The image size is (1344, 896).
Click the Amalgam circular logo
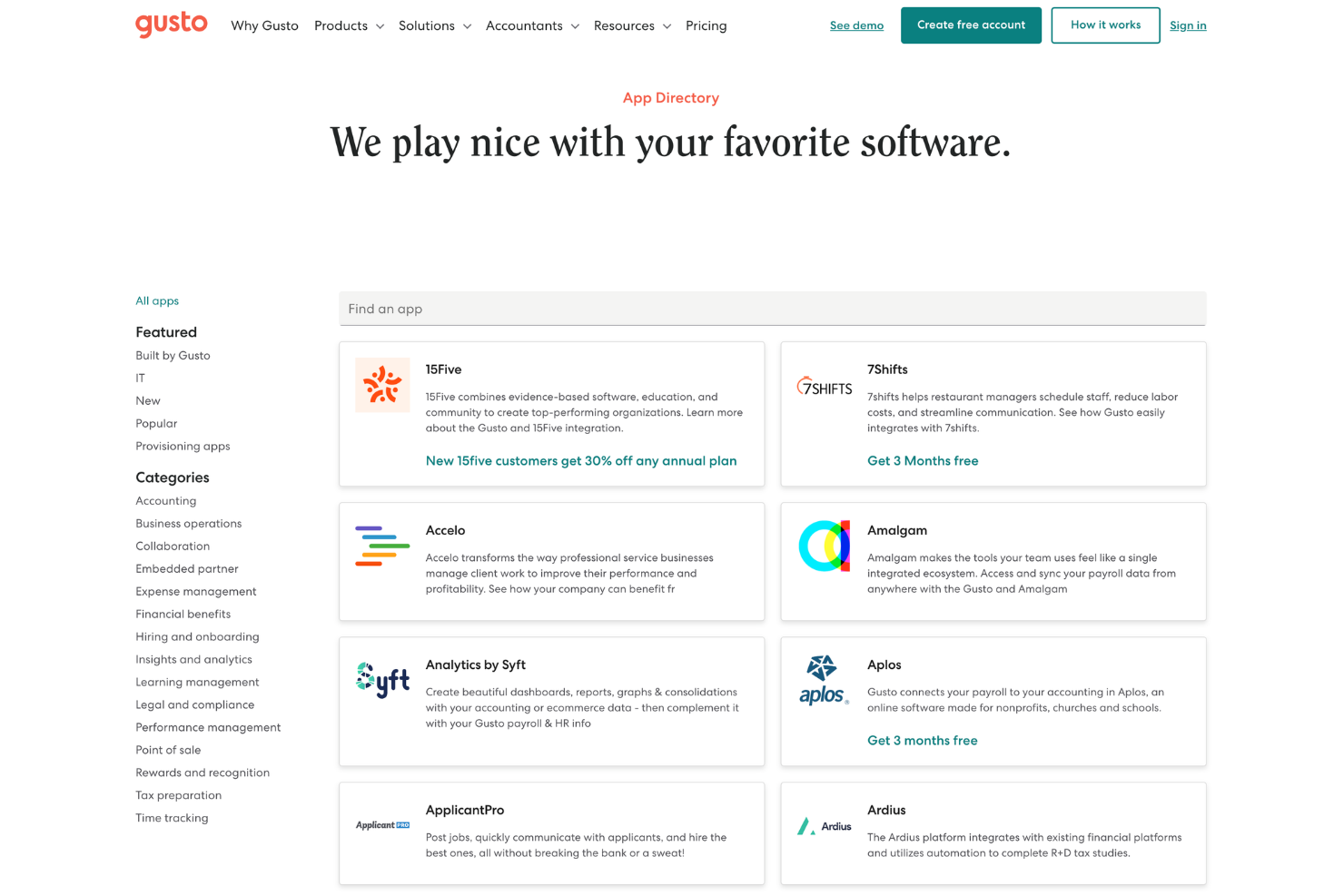(x=824, y=546)
